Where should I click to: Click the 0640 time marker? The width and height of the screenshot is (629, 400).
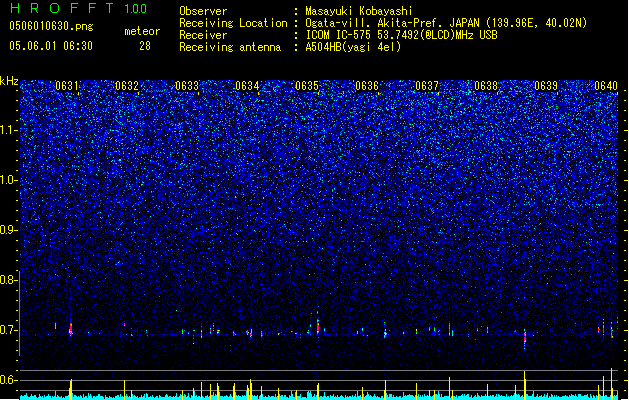(x=606, y=86)
